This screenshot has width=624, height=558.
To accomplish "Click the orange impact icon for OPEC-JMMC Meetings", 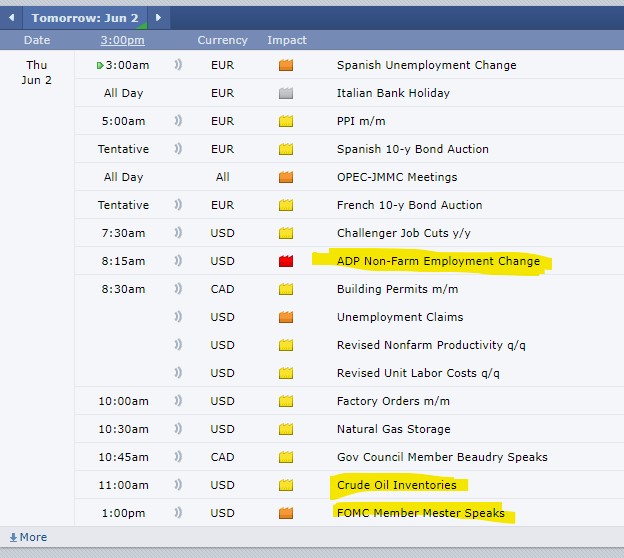I will pyautogui.click(x=286, y=177).
